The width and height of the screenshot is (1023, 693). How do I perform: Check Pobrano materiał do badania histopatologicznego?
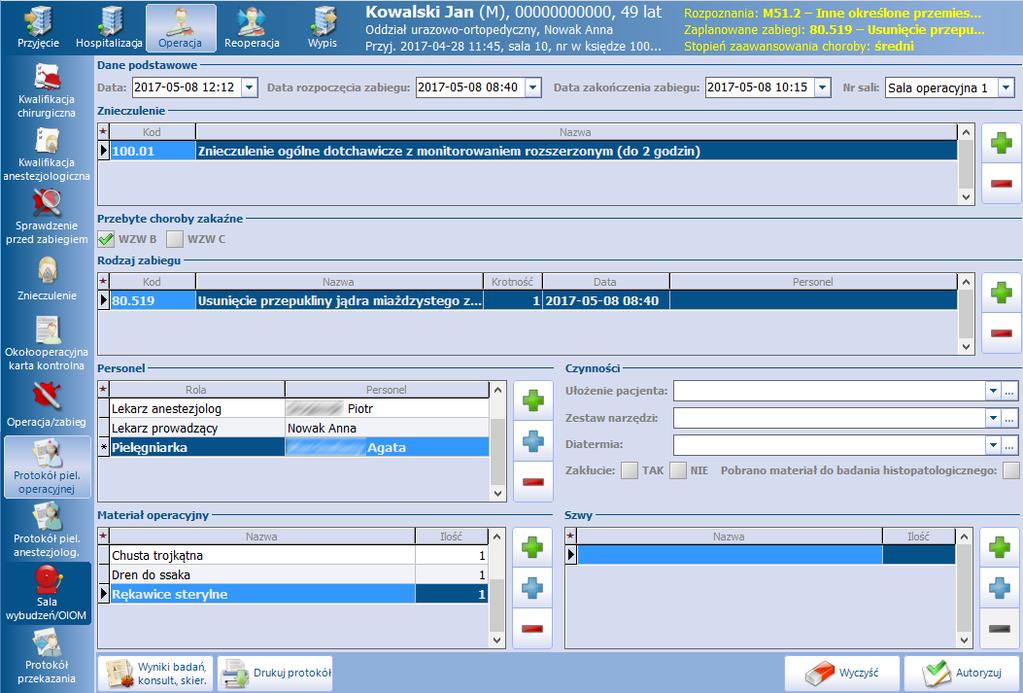click(x=1011, y=470)
